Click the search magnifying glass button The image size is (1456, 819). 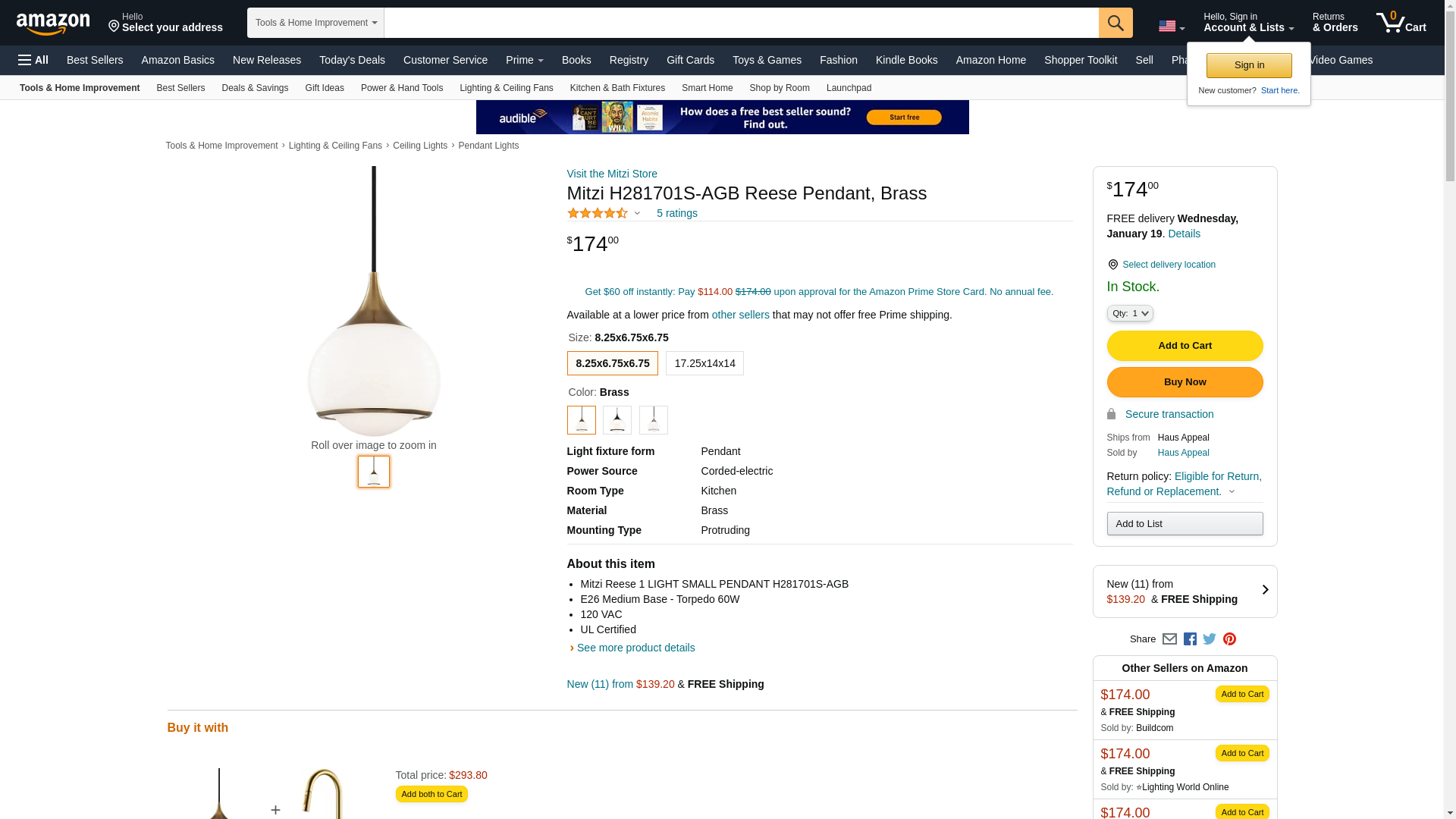coord(1115,23)
